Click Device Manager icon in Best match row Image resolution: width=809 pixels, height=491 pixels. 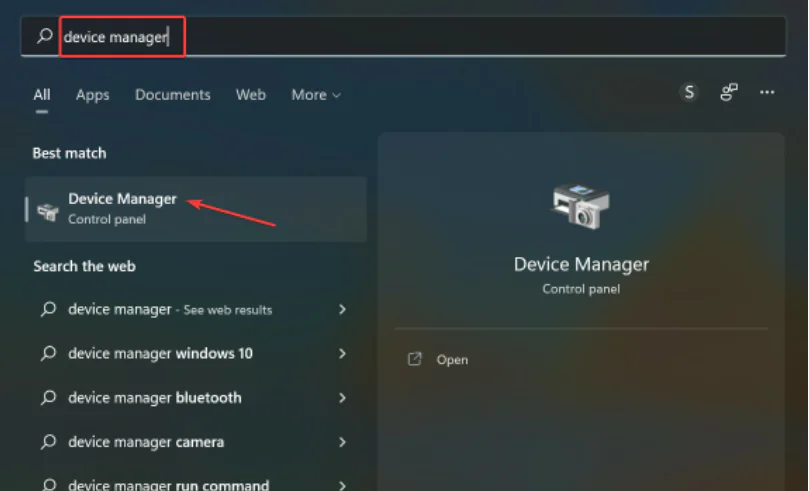(x=48, y=212)
